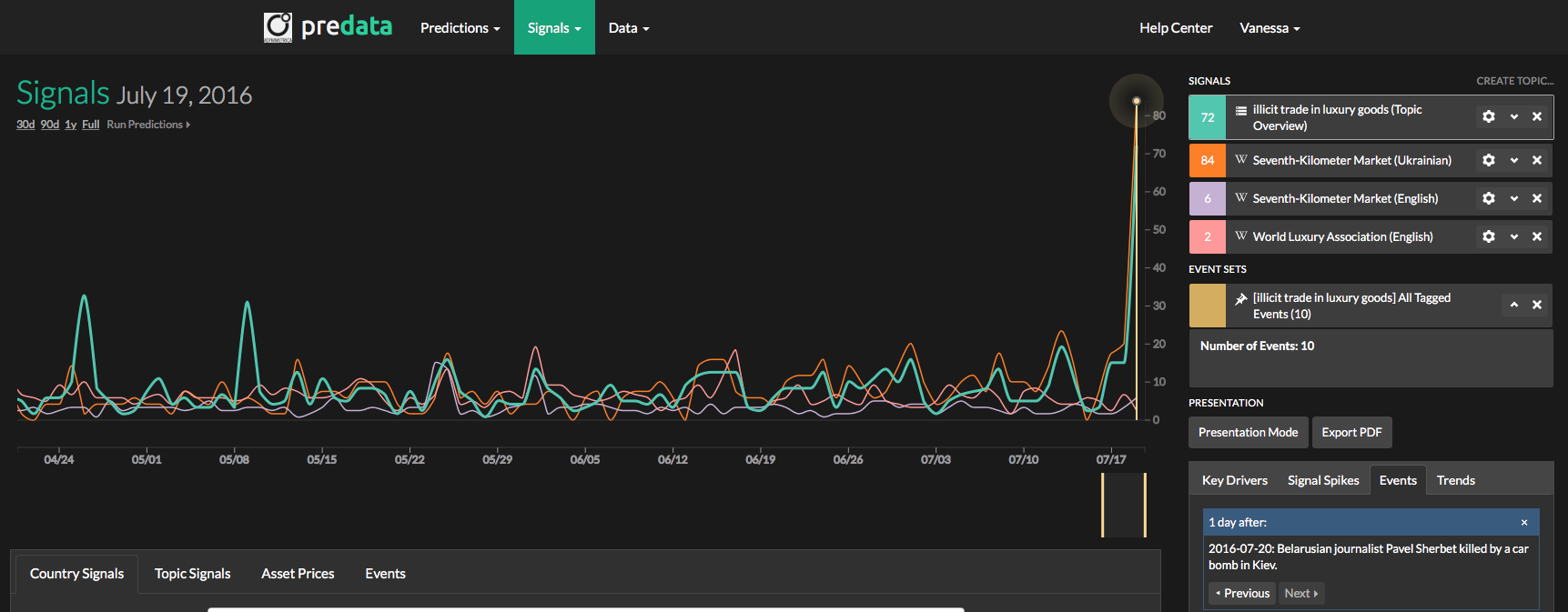Click teal 72 color swatch

coord(1208,117)
